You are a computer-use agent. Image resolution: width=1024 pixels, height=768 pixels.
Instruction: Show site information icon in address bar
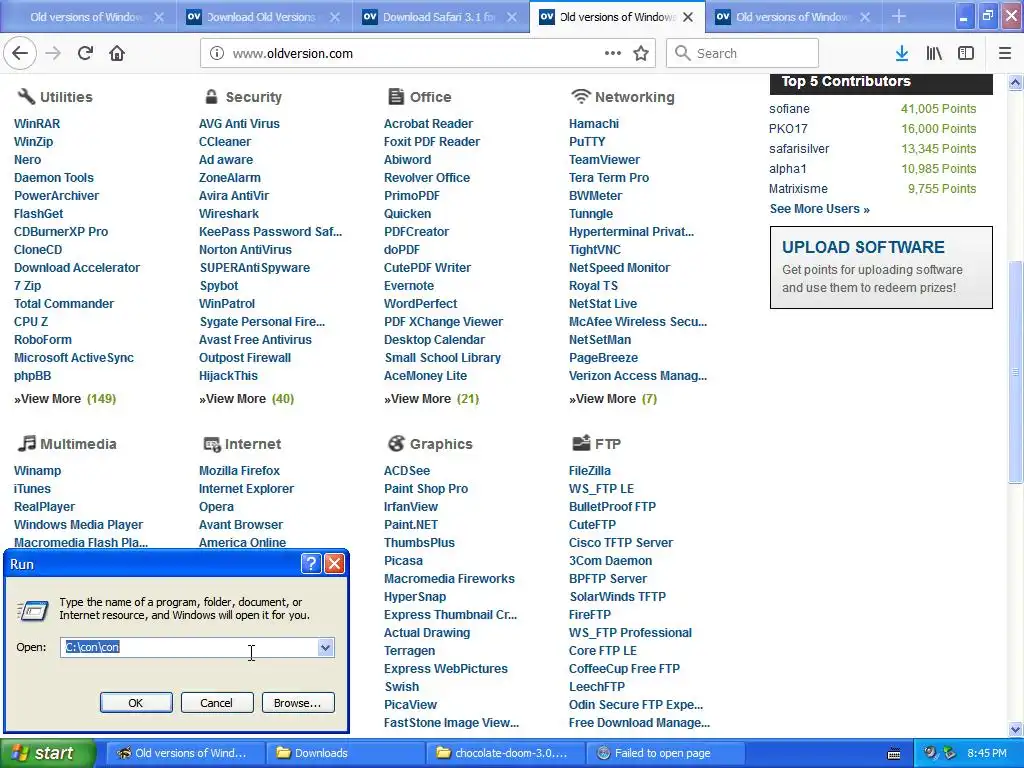[217, 53]
